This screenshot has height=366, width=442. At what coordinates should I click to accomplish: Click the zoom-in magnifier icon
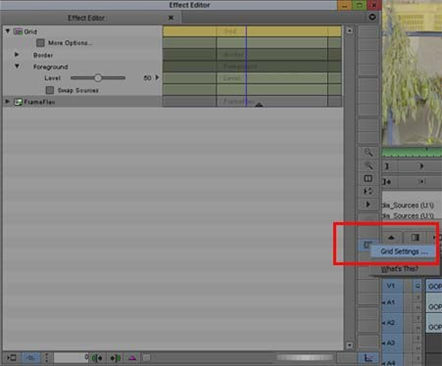[x=368, y=153]
